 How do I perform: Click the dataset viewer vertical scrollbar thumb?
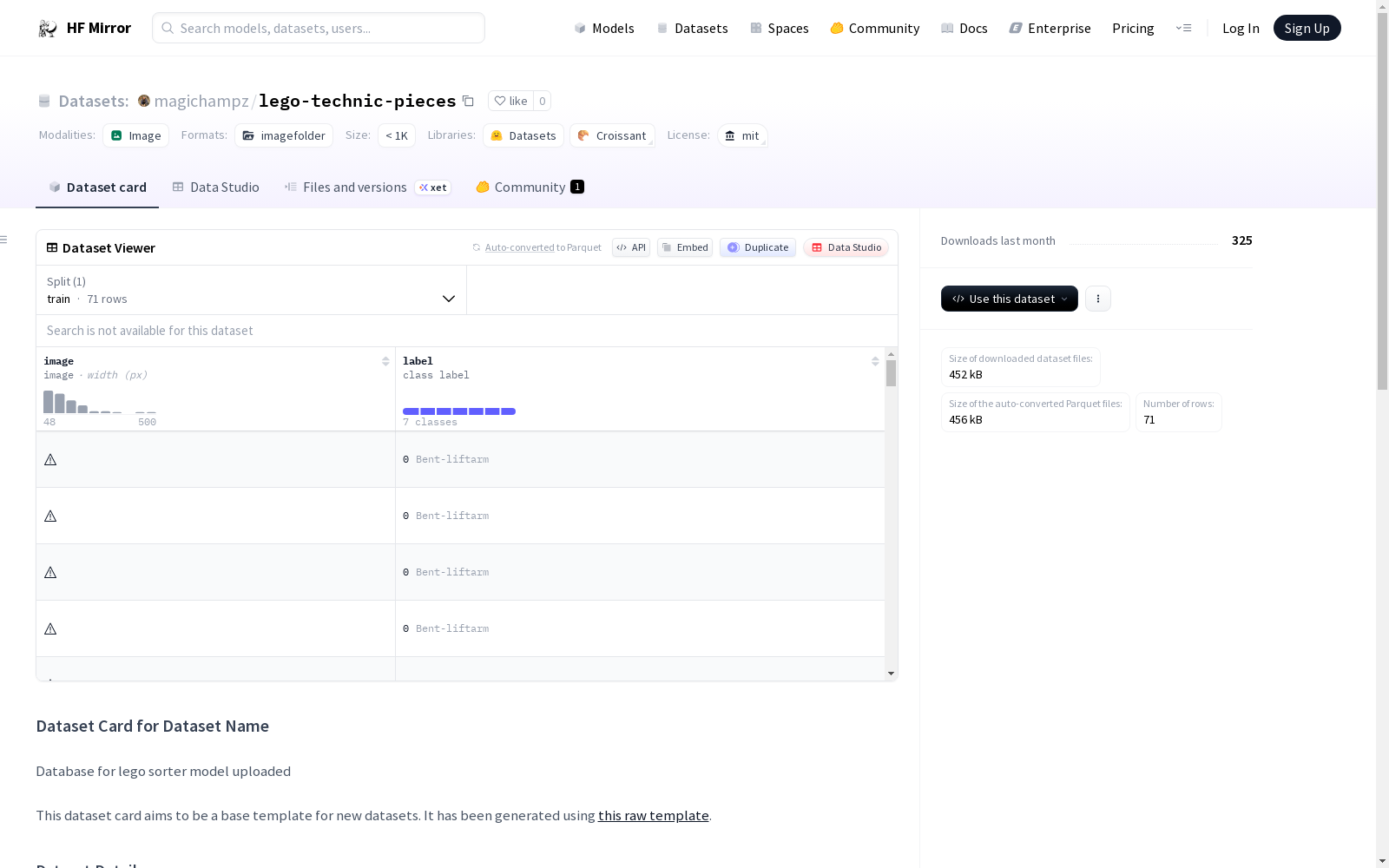pyautogui.click(x=891, y=373)
